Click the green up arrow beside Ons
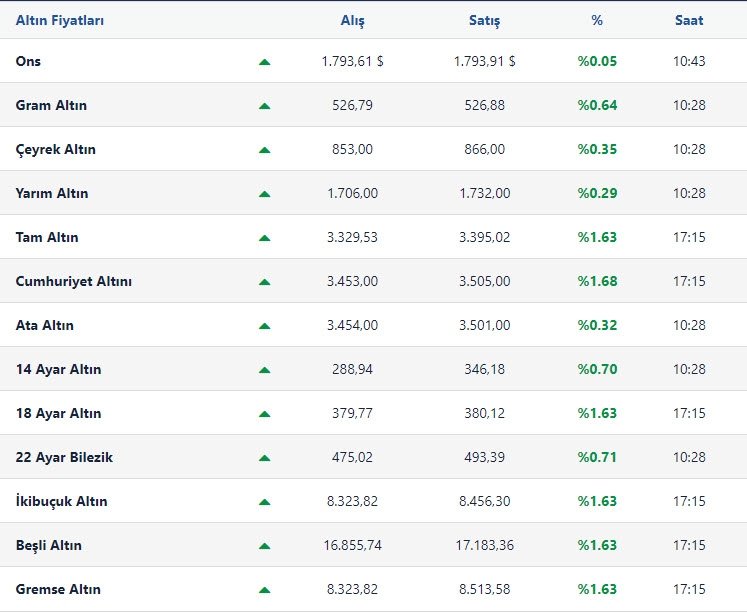This screenshot has height=612, width=747. click(x=264, y=62)
